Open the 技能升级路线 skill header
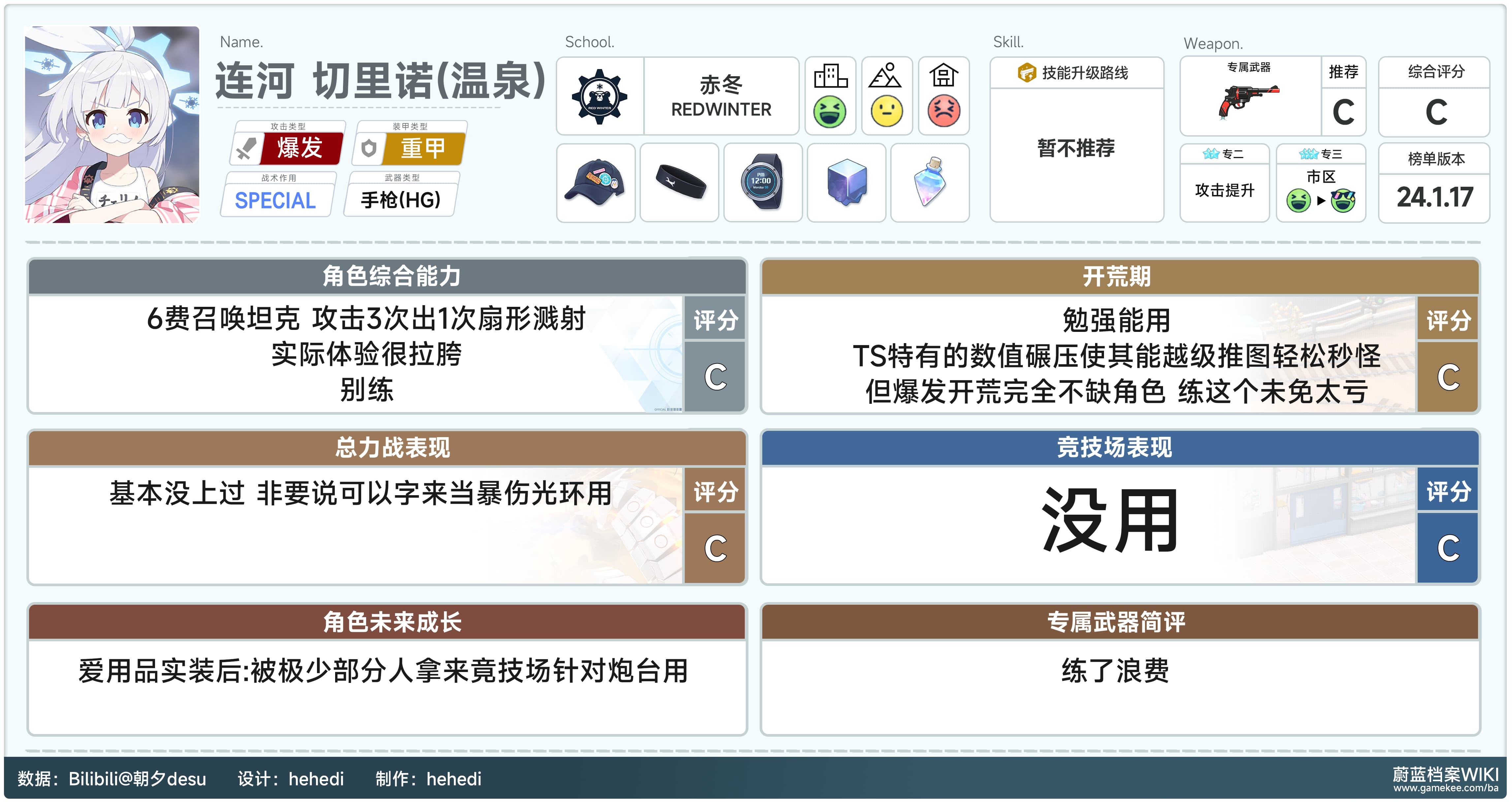The width and height of the screenshot is (1512, 802). pos(1076,73)
